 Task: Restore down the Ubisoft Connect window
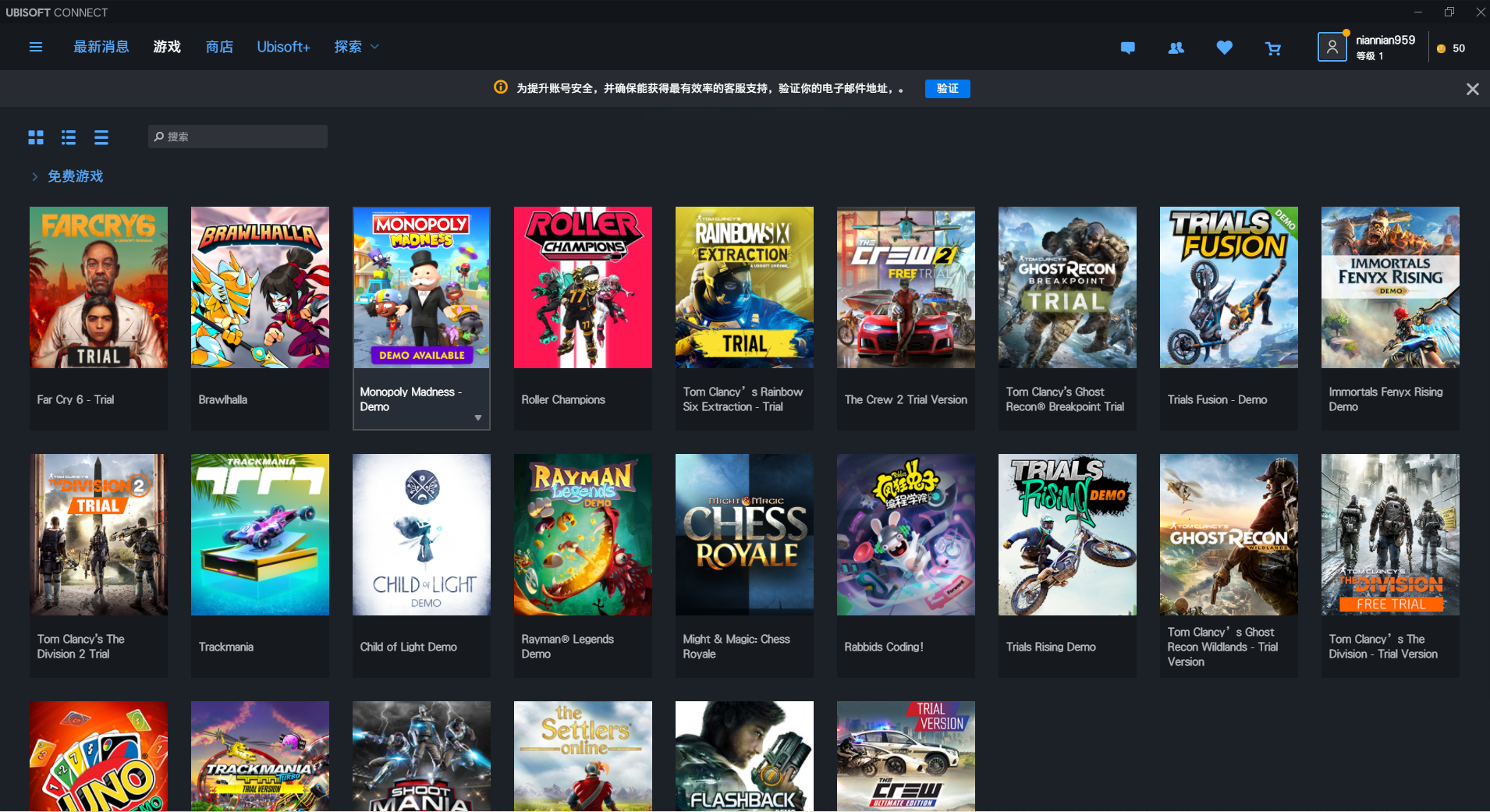tap(1449, 12)
